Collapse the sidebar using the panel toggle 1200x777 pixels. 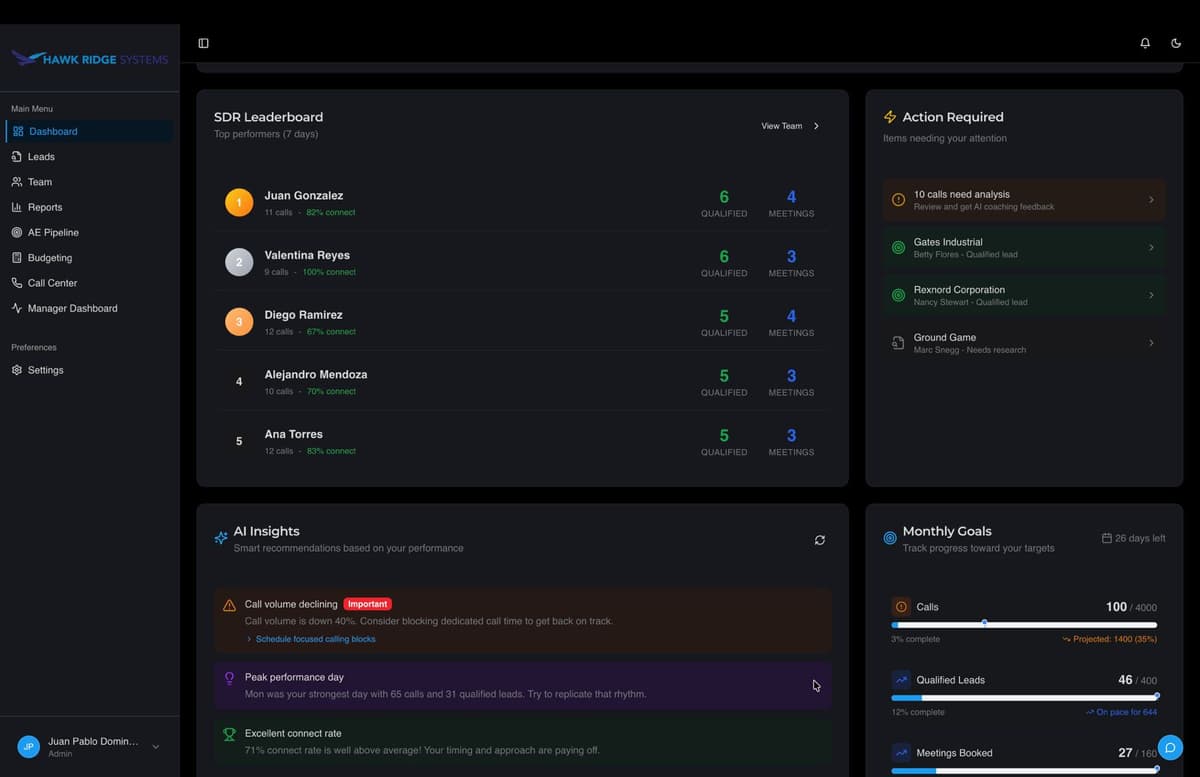[x=203, y=43]
